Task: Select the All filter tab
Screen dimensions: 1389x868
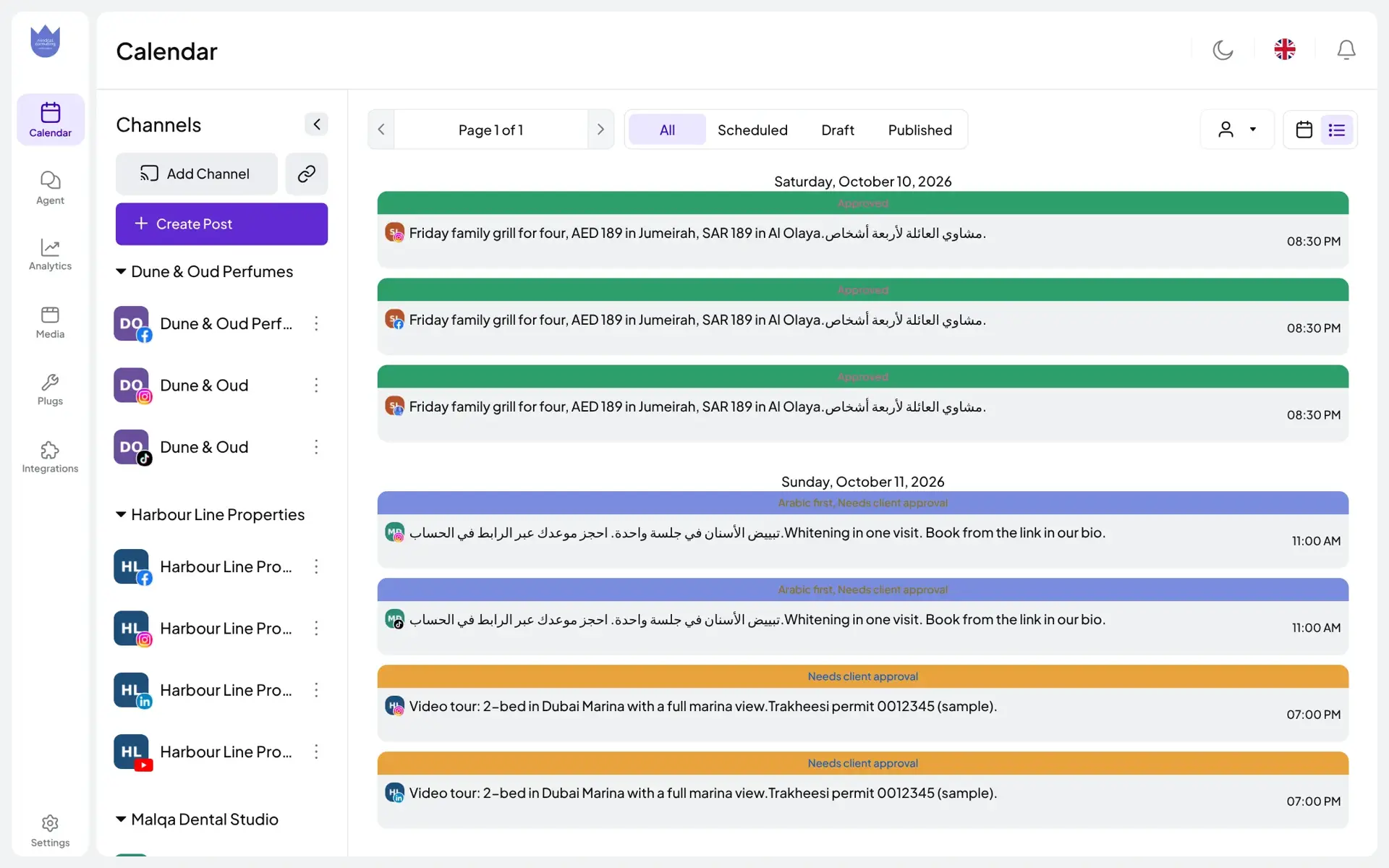Action: pyautogui.click(x=667, y=129)
